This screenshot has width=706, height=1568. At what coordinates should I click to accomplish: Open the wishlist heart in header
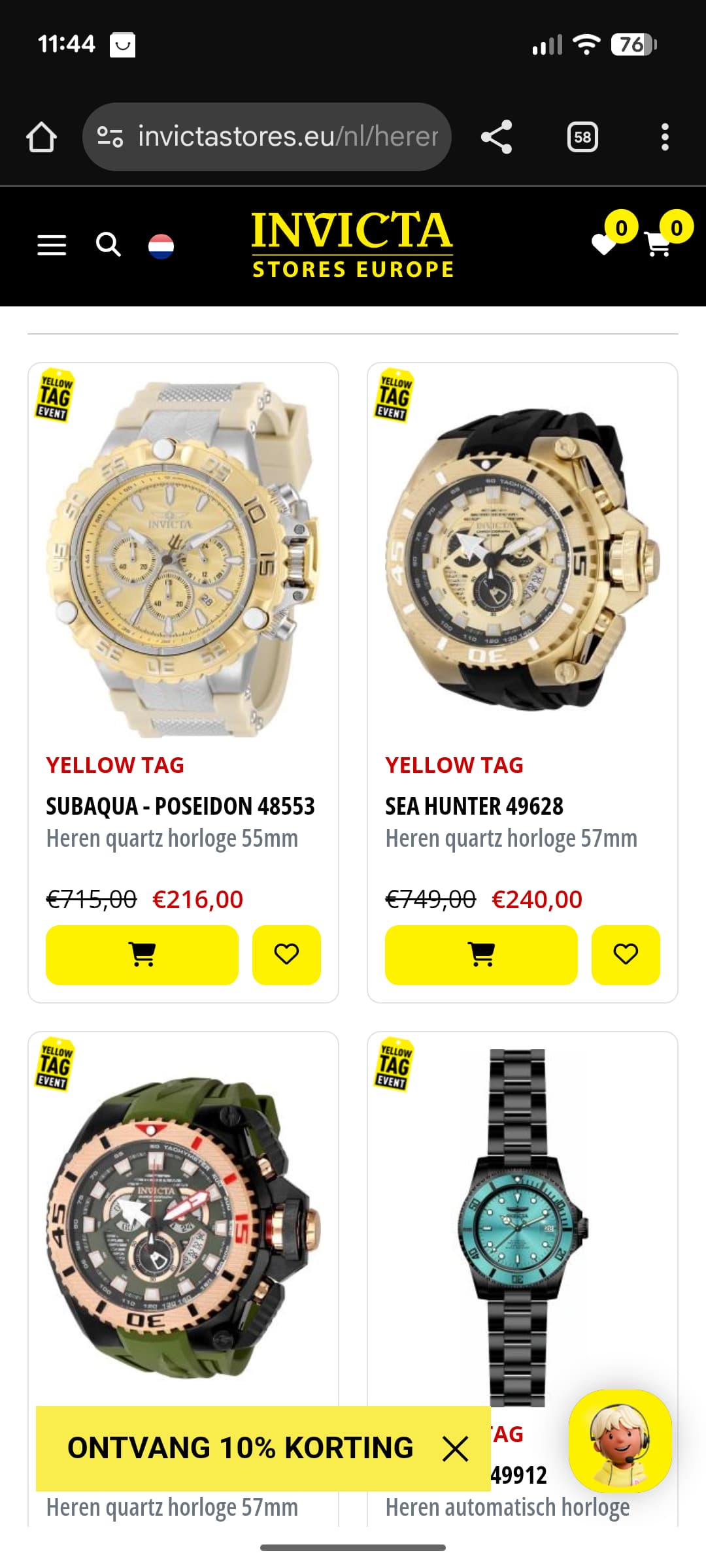tap(604, 245)
